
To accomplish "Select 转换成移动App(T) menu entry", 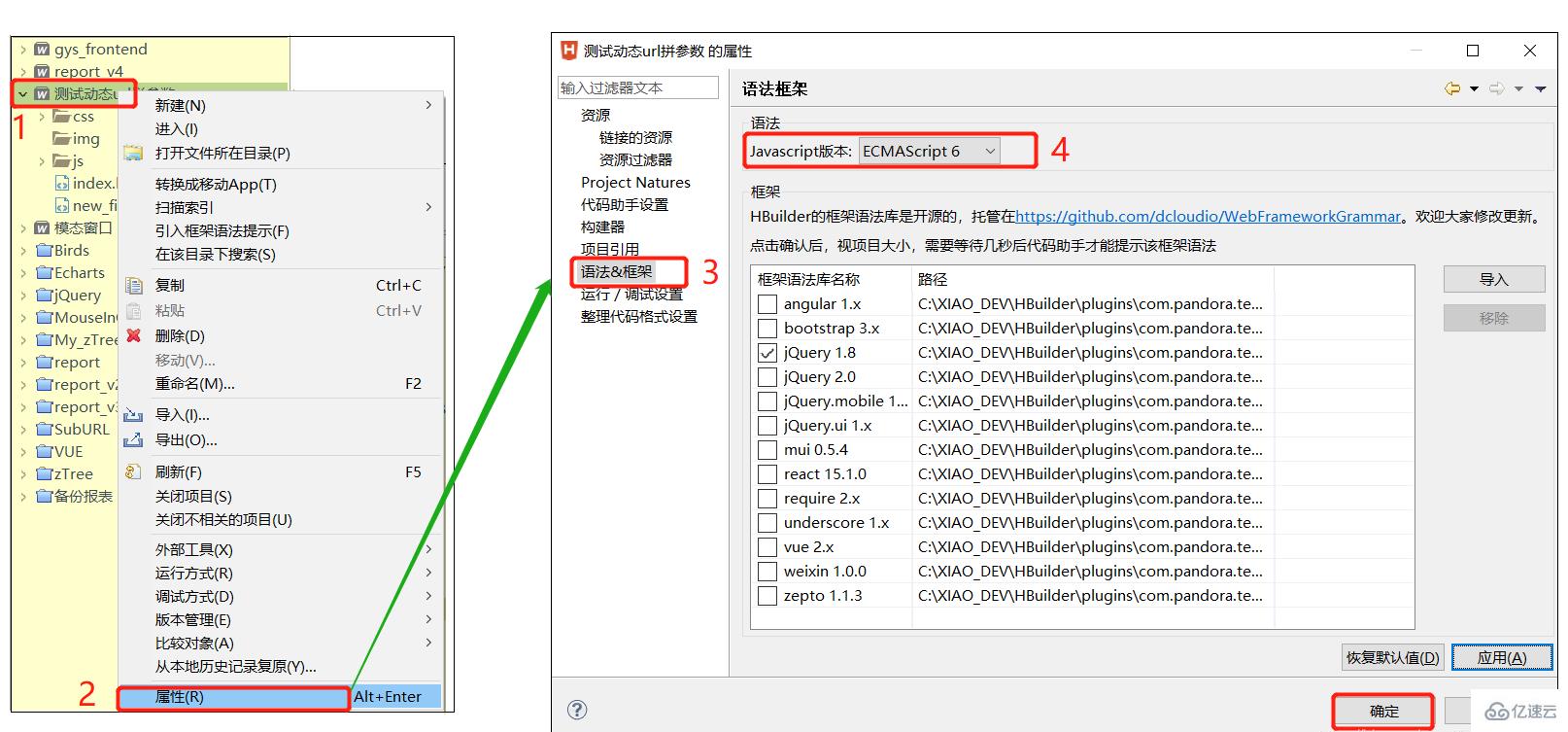I will [282, 184].
